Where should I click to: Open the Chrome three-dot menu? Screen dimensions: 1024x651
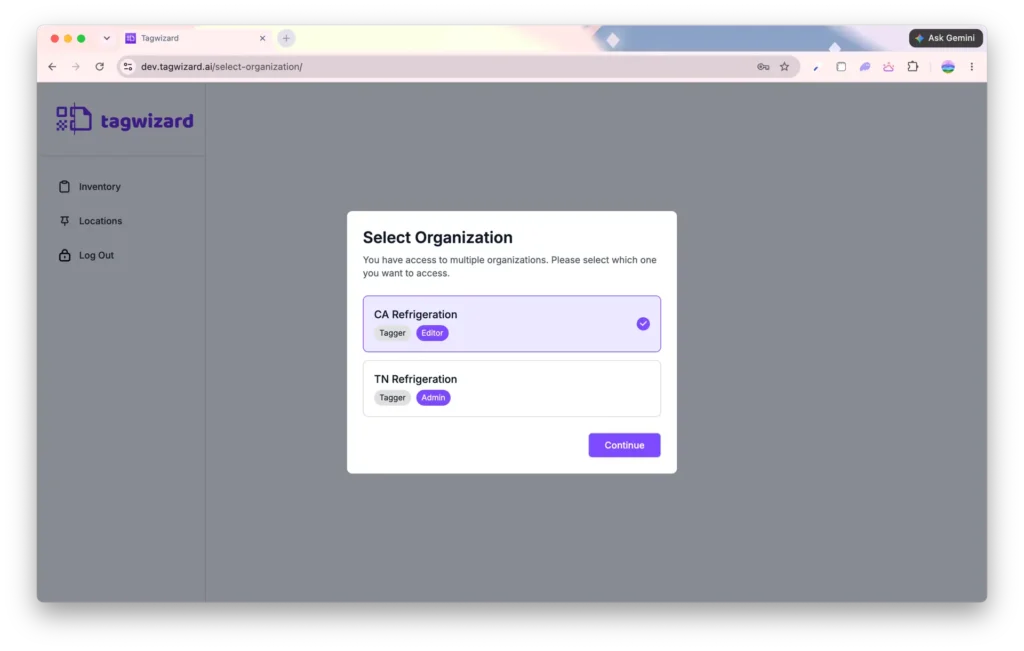tap(971, 67)
